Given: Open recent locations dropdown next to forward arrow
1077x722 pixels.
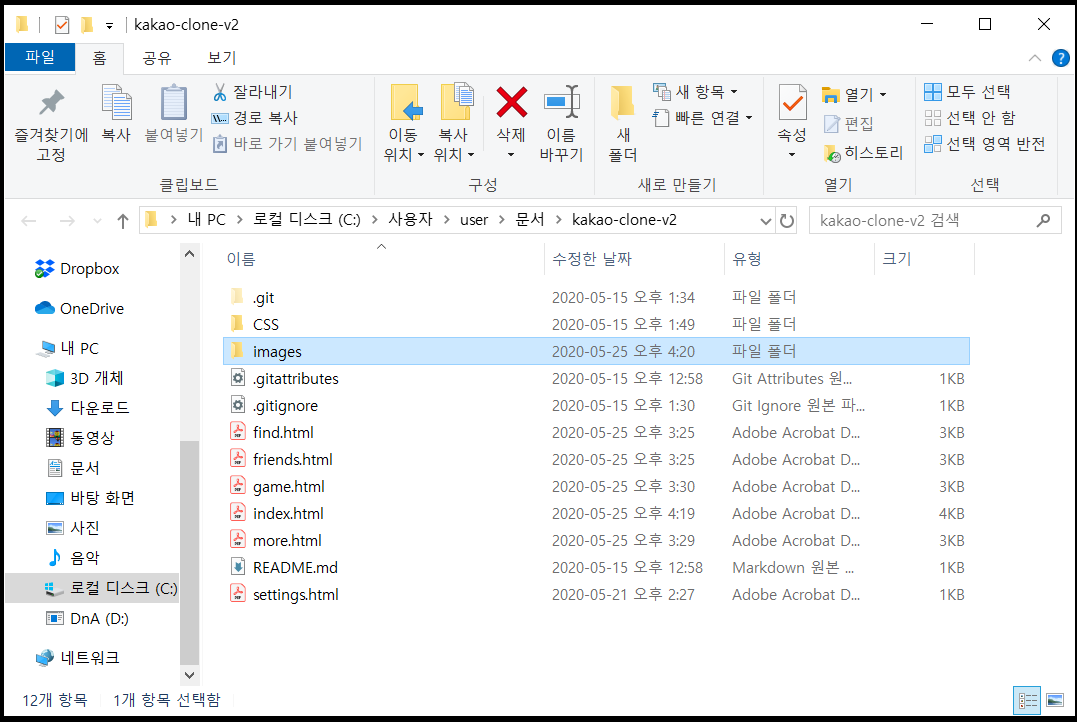Looking at the screenshot, I should [97, 221].
